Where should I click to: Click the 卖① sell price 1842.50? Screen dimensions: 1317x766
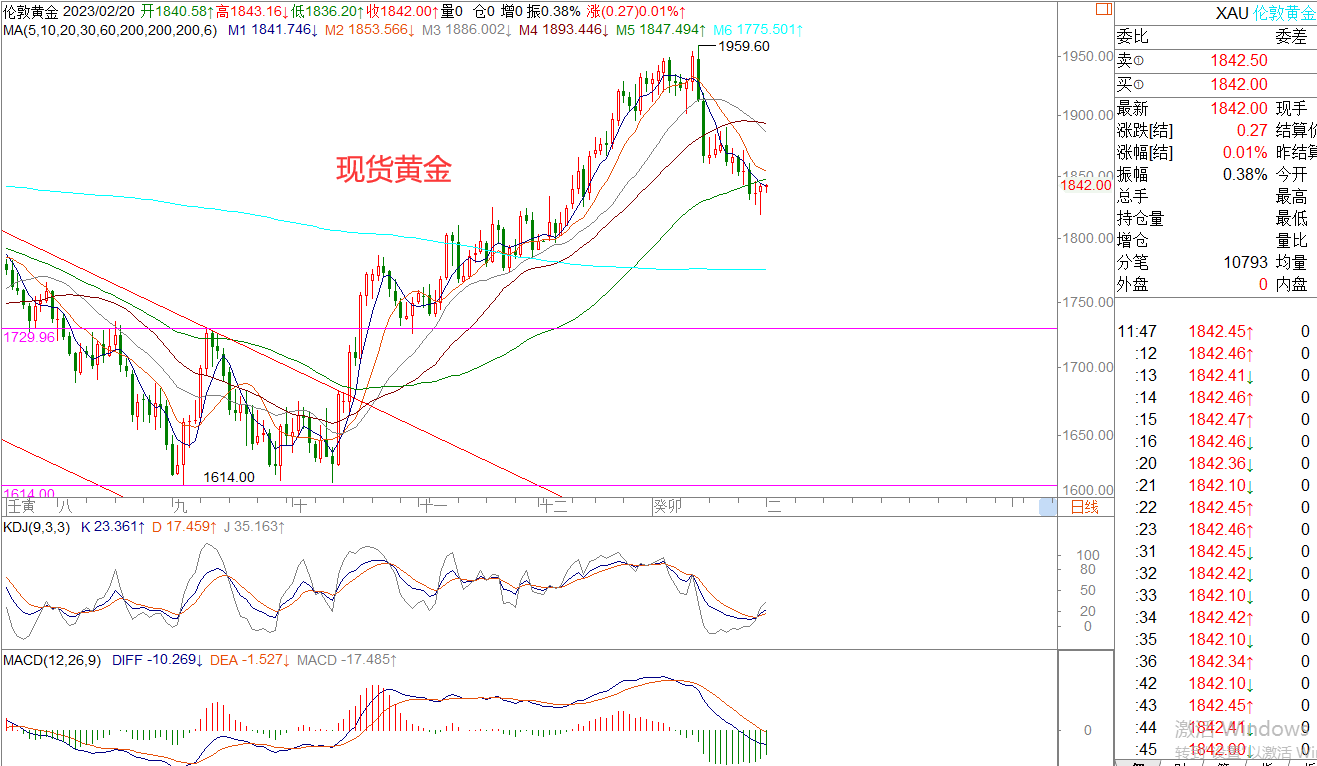coord(1239,62)
